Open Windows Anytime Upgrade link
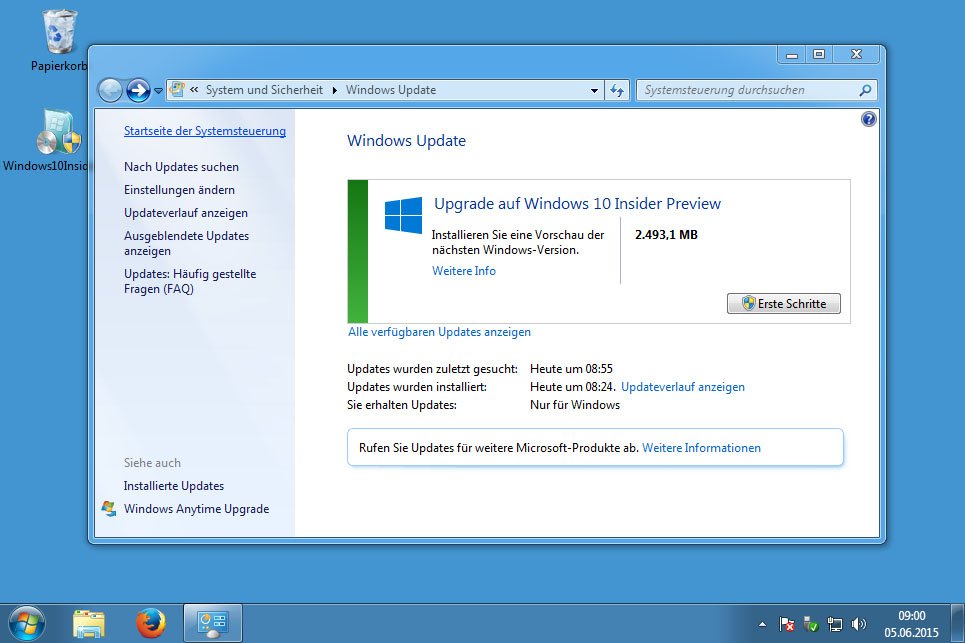The image size is (965, 643). (196, 509)
